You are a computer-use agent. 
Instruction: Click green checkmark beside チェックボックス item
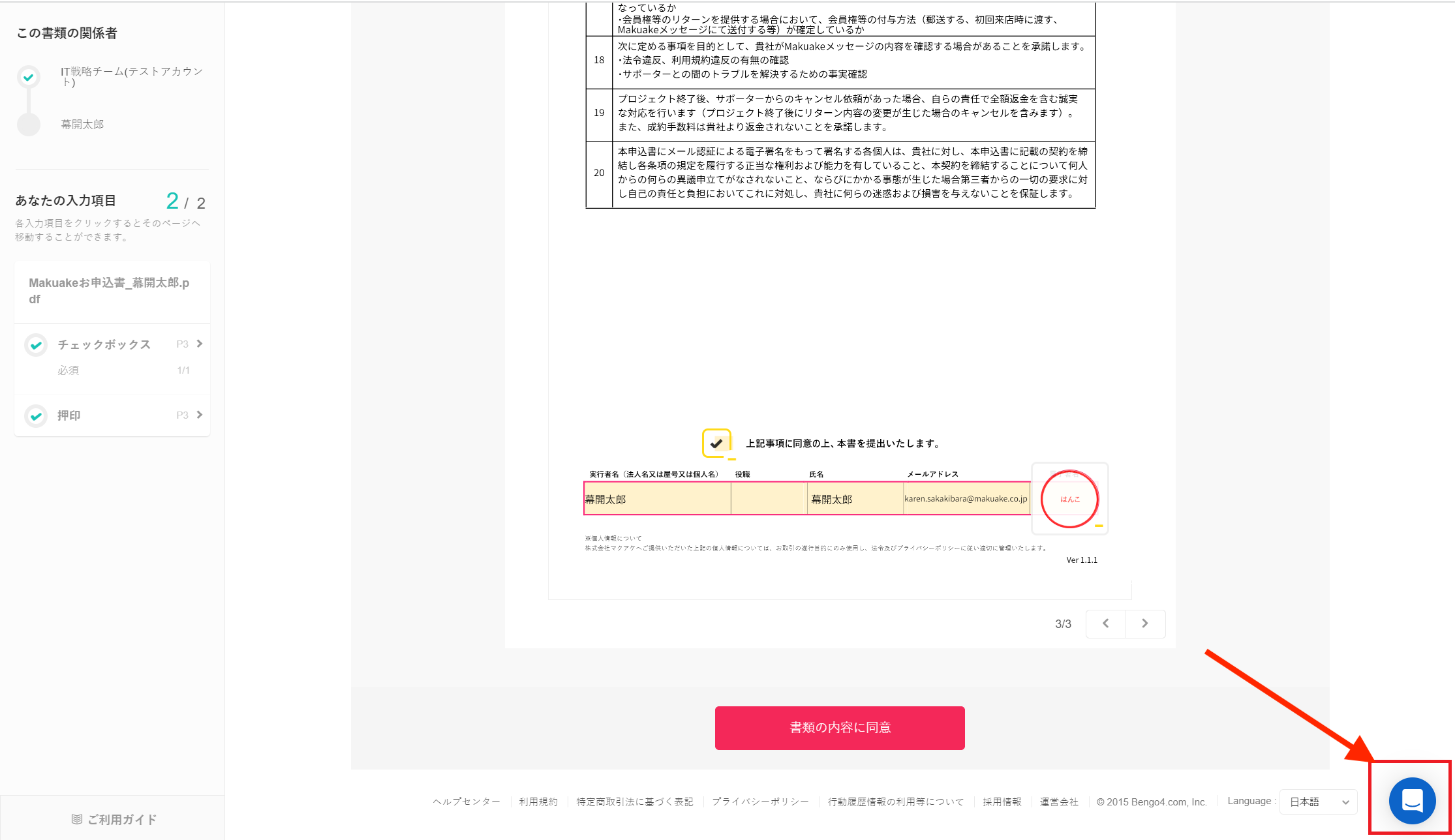click(x=36, y=345)
